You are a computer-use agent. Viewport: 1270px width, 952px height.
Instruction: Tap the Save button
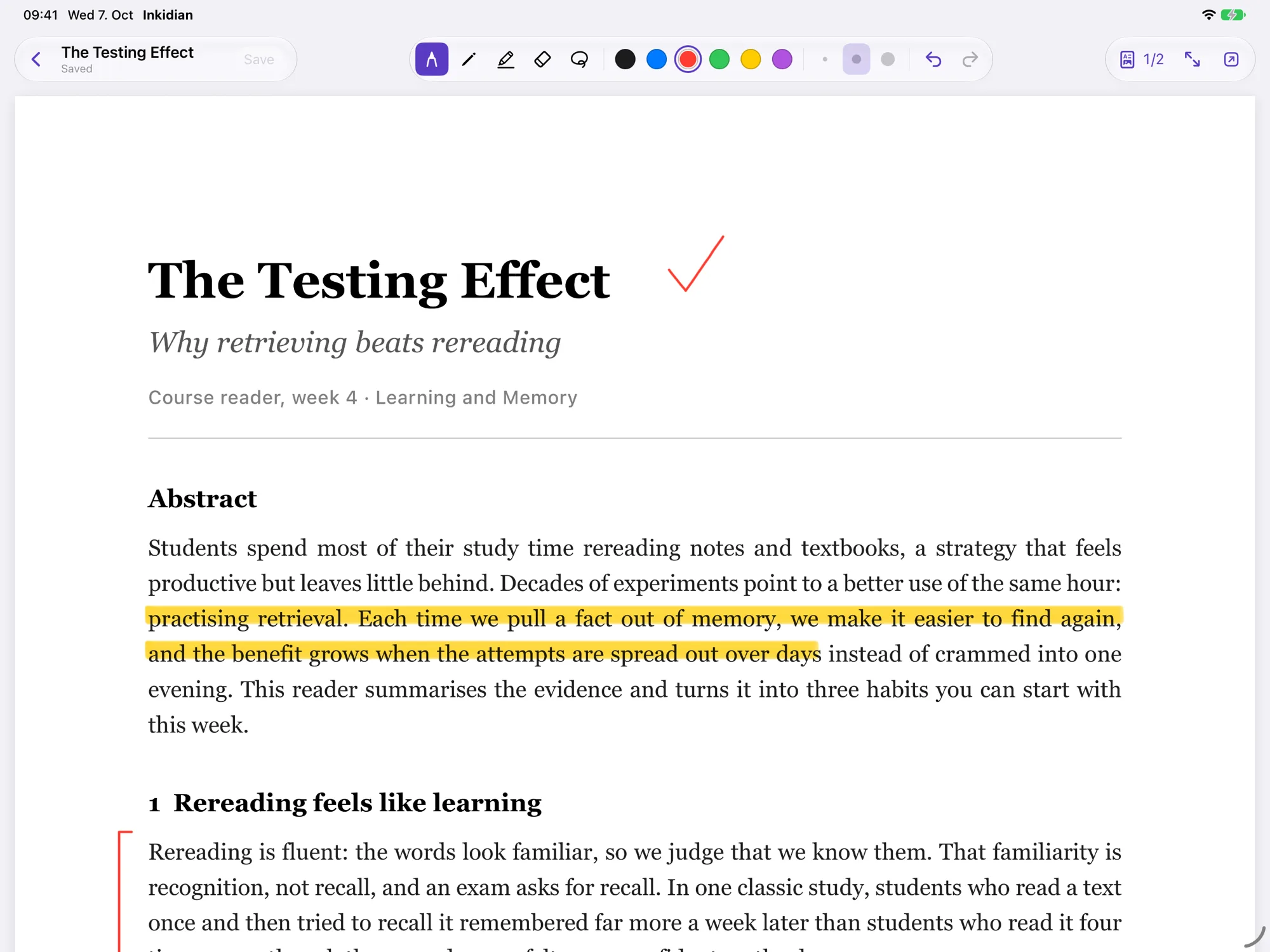259,60
